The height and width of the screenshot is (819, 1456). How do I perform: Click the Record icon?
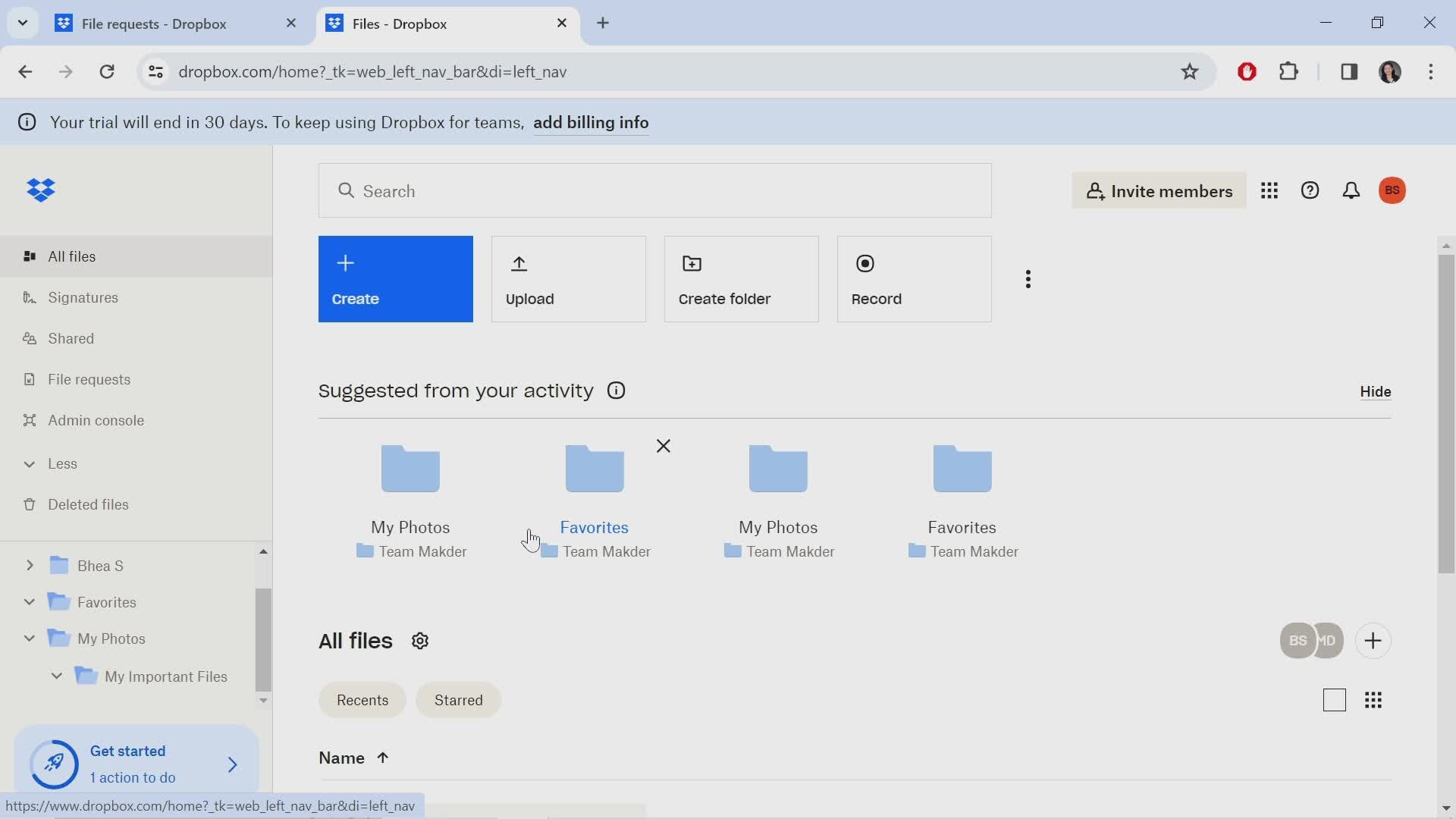(865, 262)
